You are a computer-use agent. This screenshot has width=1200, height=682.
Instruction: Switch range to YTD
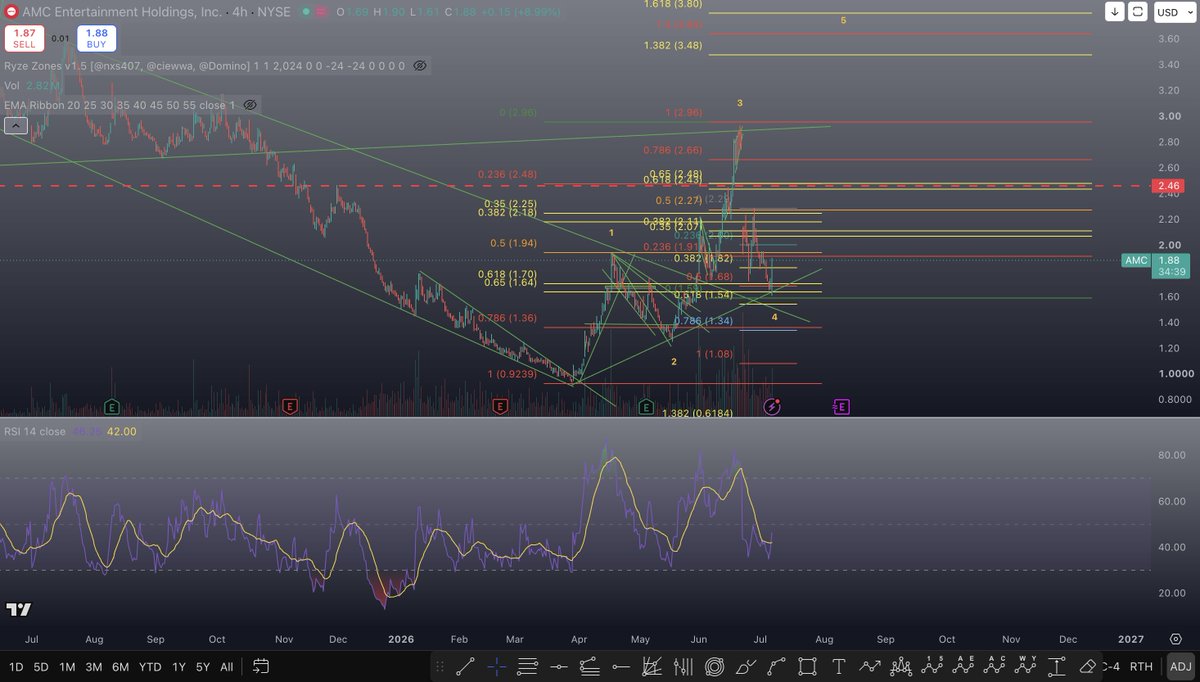149,666
